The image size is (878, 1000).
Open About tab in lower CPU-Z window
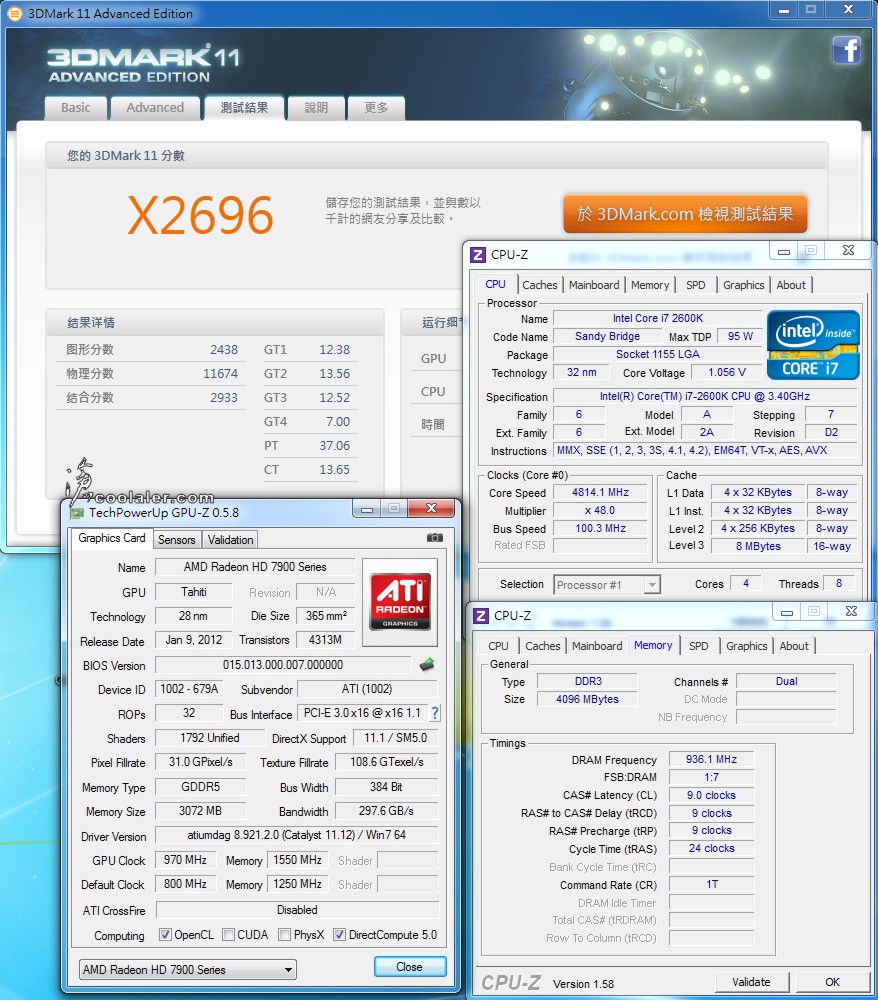click(794, 646)
